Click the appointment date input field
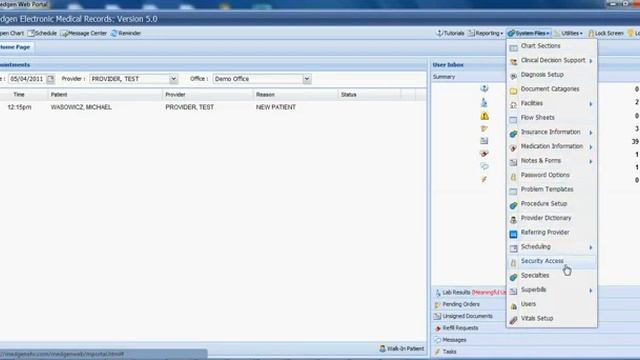The height and width of the screenshot is (360, 640). (x=27, y=79)
